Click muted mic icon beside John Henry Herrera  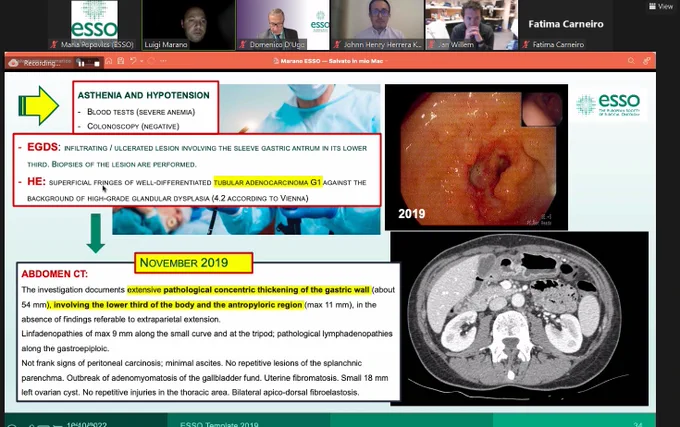pyautogui.click(x=337, y=44)
